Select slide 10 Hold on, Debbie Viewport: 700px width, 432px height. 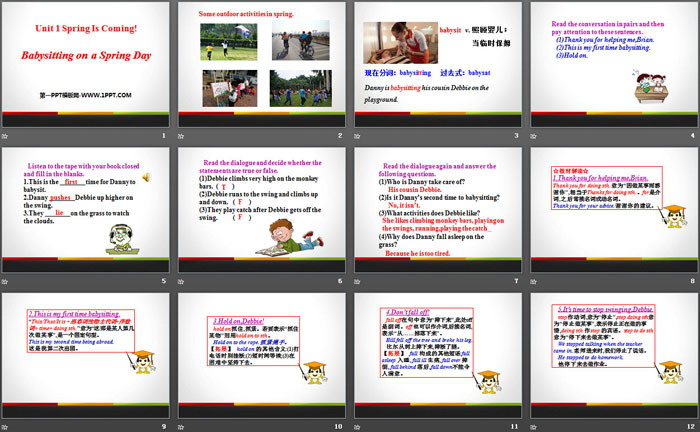(262, 356)
